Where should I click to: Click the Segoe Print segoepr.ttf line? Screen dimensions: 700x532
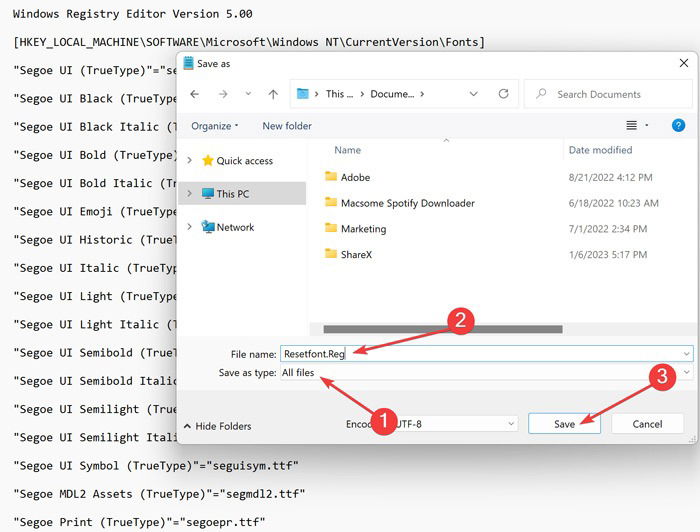tap(139, 522)
